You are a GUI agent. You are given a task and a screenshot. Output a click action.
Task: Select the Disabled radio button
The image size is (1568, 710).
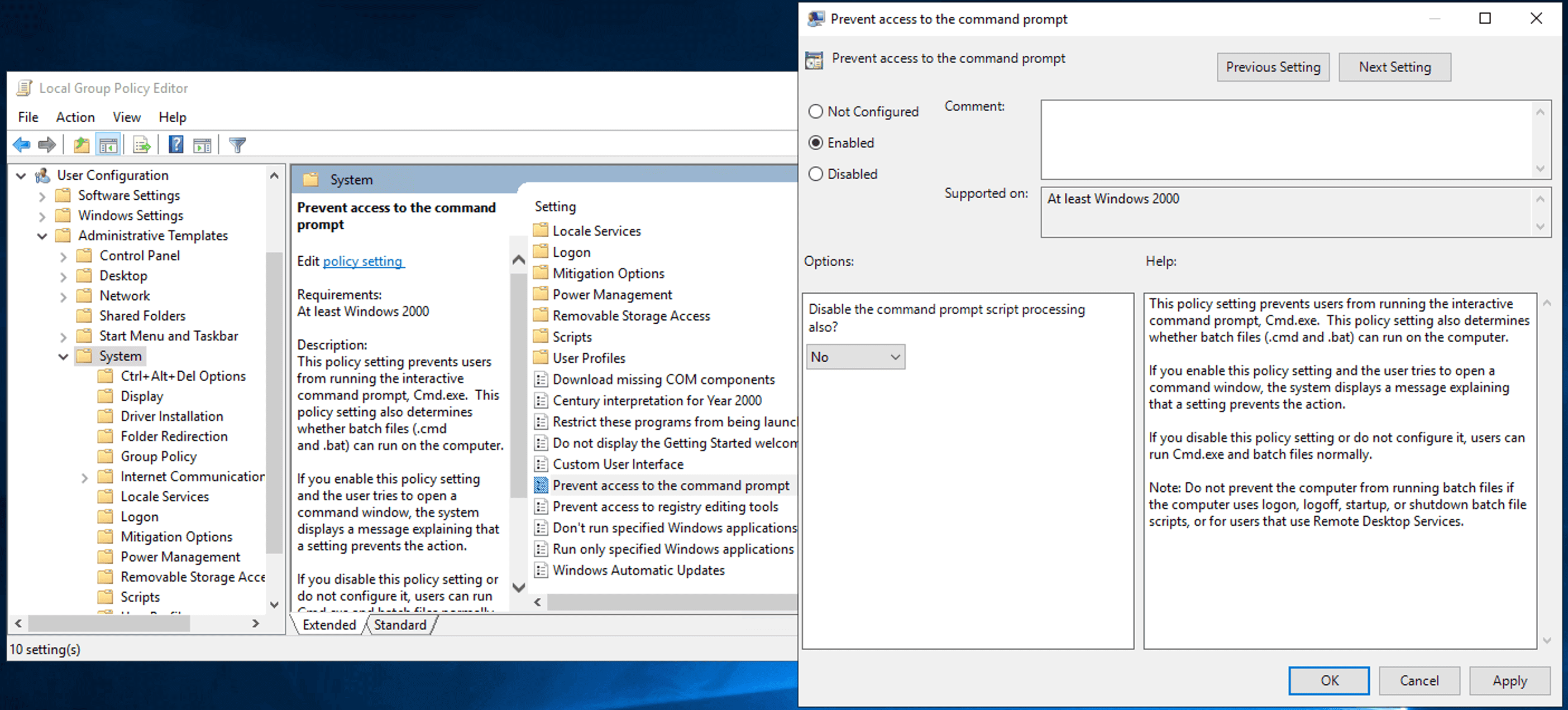click(816, 174)
